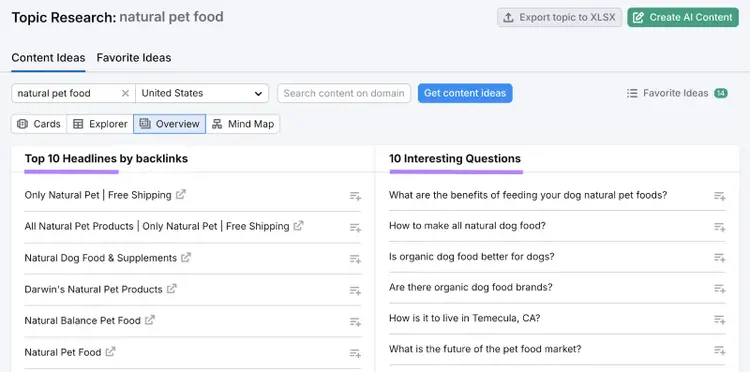Viewport: 750px width, 372px height.
Task: Clear the 'natural pet food' keyword with X icon
Action: (125, 93)
